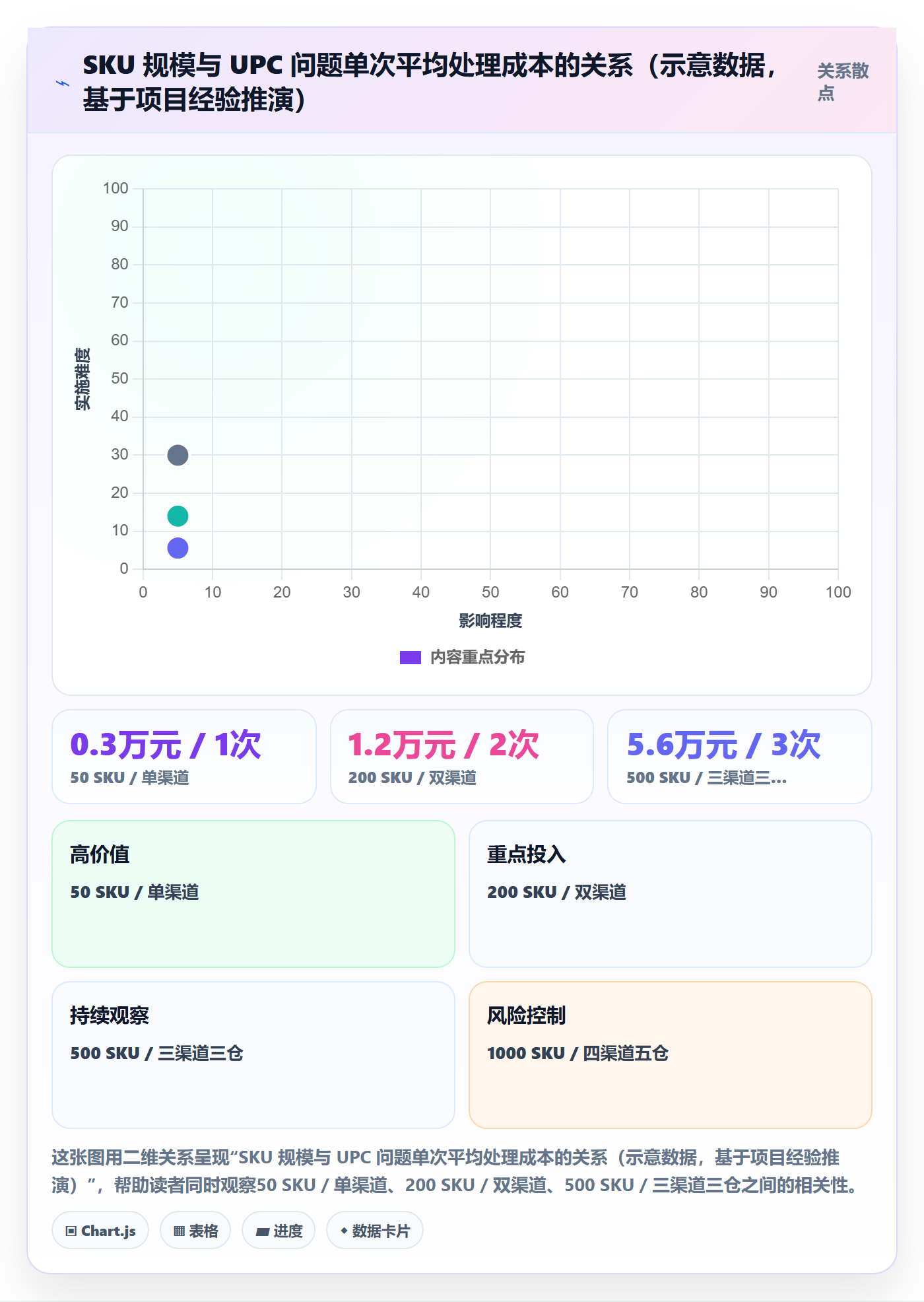
Task: Open the 1.2万元 / 2次 data card
Action: pyautogui.click(x=462, y=757)
